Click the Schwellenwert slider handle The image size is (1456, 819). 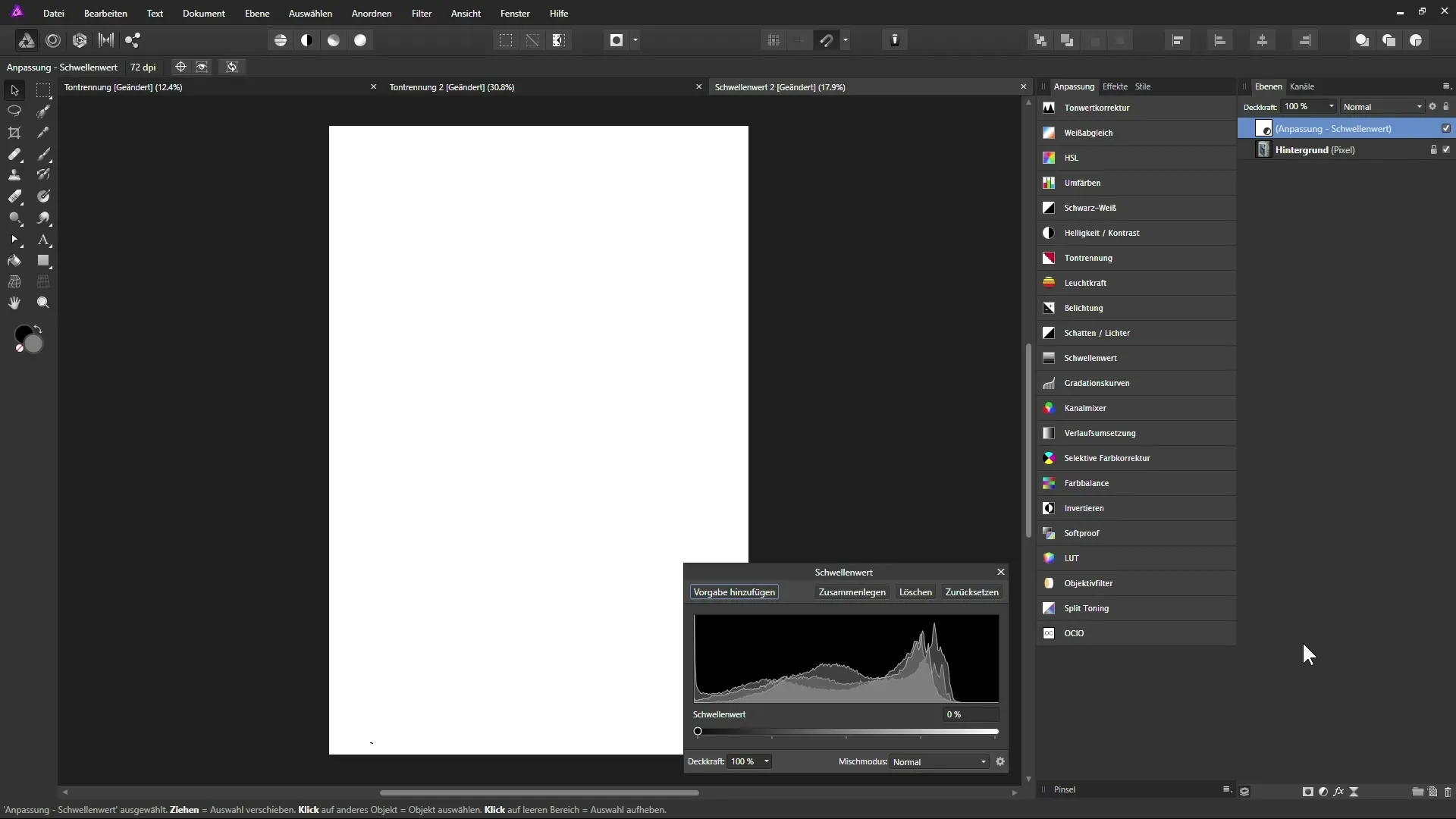(x=698, y=732)
